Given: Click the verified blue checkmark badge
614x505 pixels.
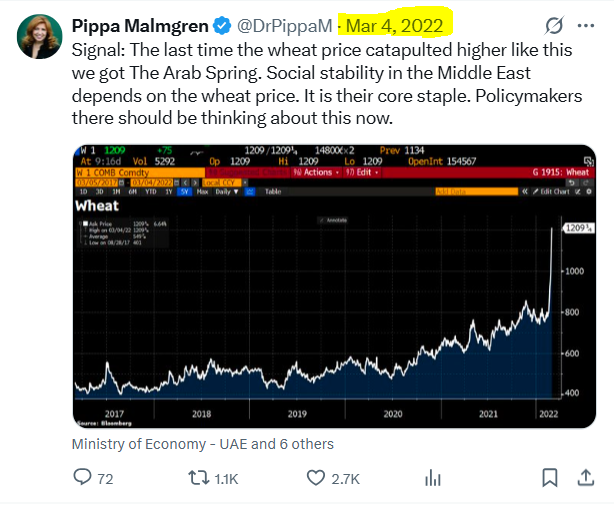Looking at the screenshot, I should tap(222, 26).
